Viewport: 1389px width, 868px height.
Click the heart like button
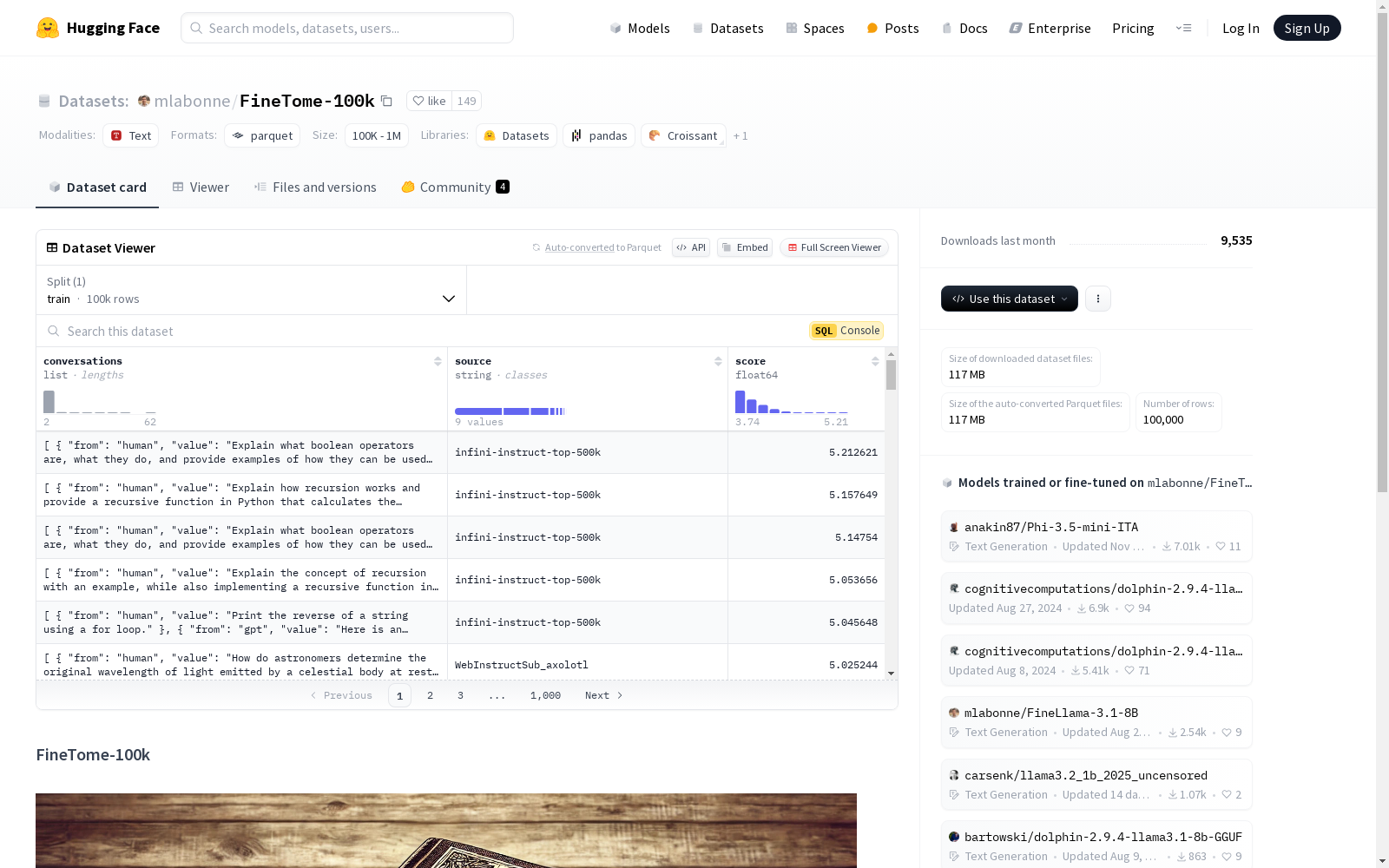[429, 101]
